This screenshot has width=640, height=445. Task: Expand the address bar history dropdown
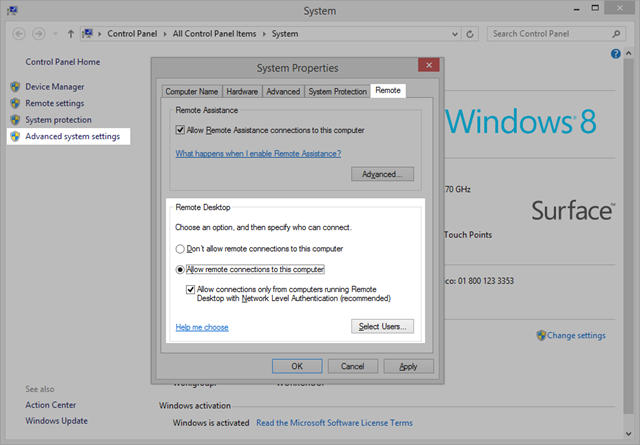pyautogui.click(x=455, y=34)
